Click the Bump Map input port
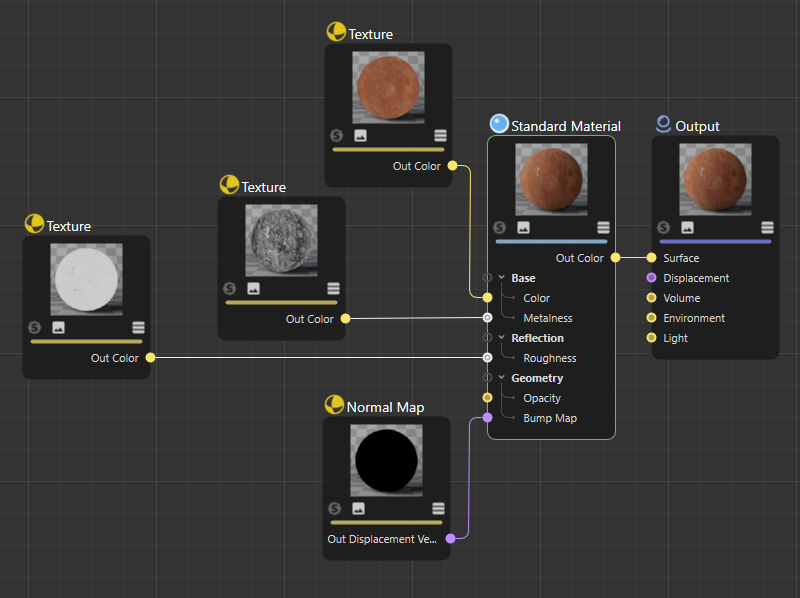This screenshot has height=598, width=800. click(x=487, y=418)
